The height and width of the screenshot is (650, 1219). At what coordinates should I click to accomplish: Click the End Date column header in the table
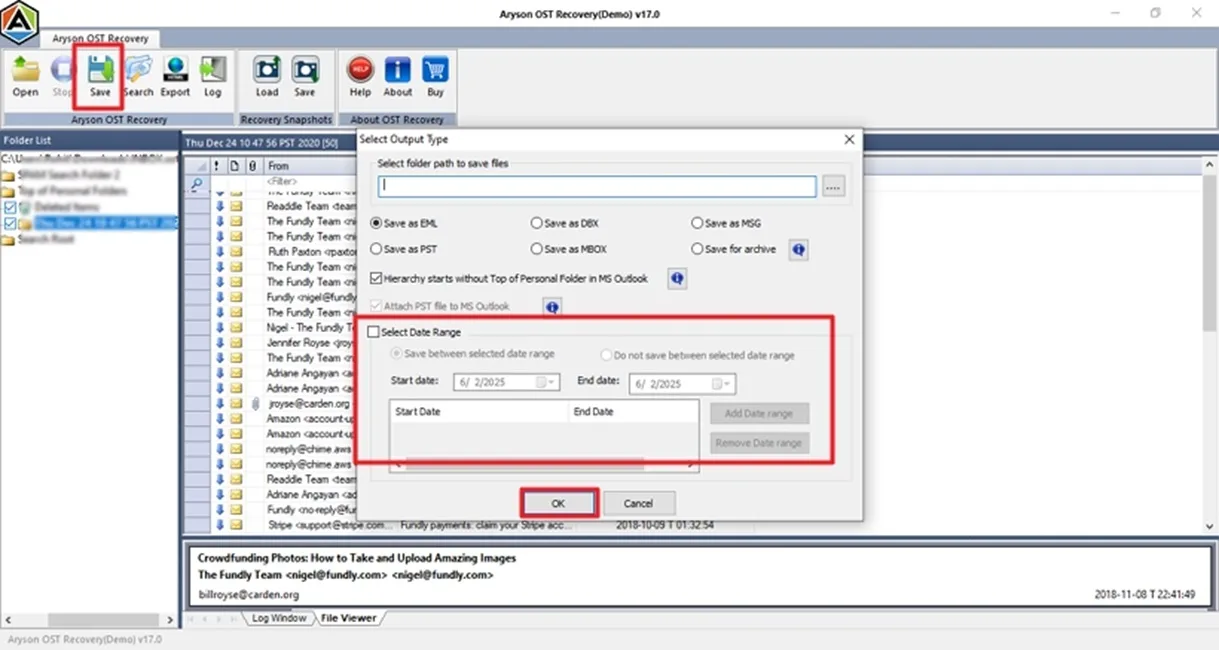coord(632,411)
